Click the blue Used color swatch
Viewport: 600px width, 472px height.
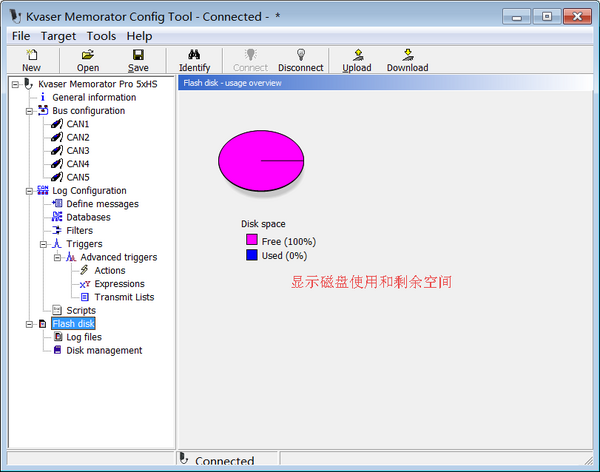coord(252,255)
